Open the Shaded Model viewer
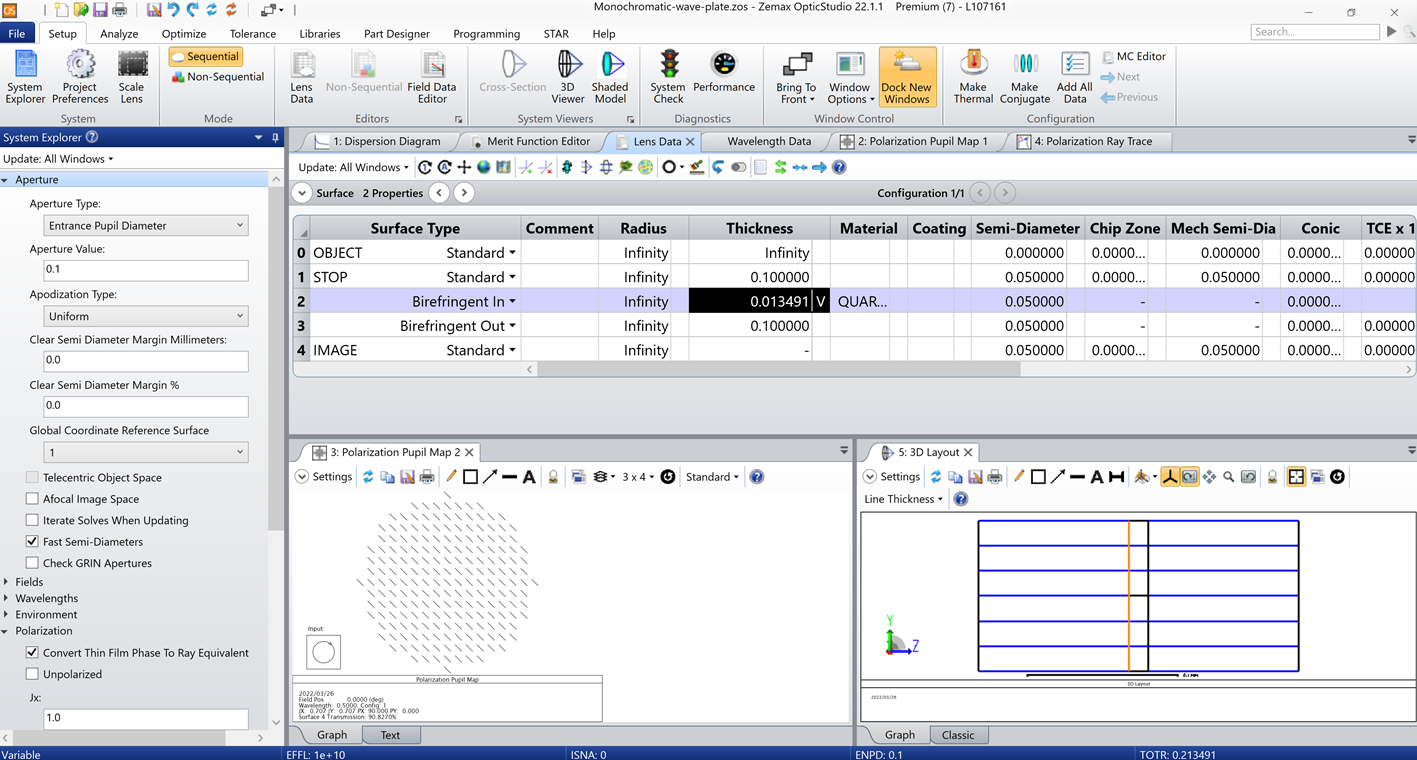This screenshot has height=760, width=1417. (x=610, y=77)
